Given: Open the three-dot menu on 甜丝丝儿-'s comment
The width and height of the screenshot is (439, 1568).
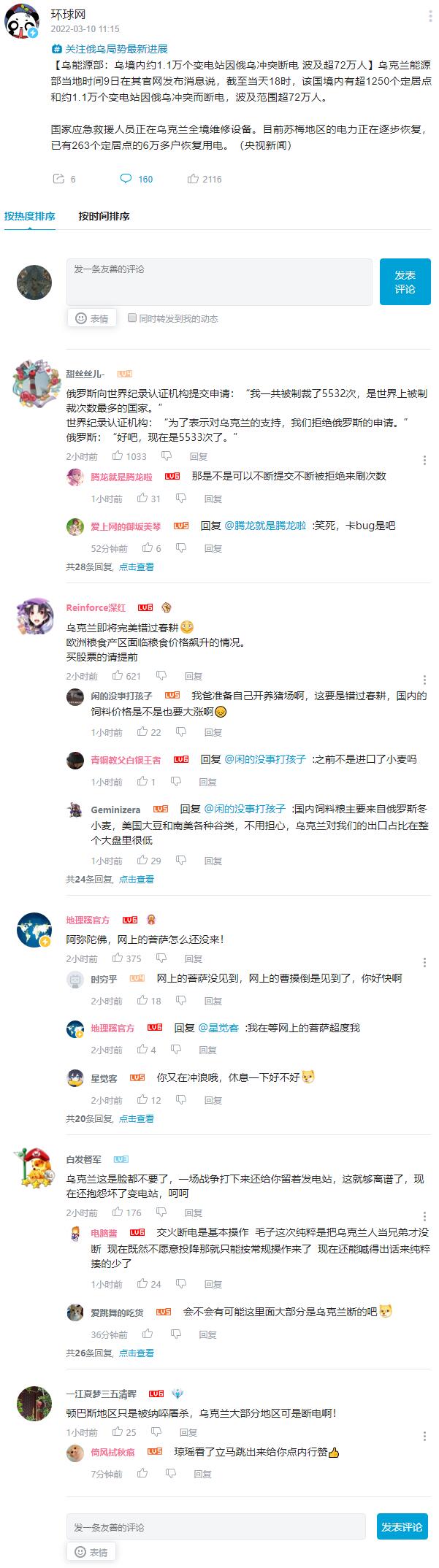Looking at the screenshot, I should (425, 460).
